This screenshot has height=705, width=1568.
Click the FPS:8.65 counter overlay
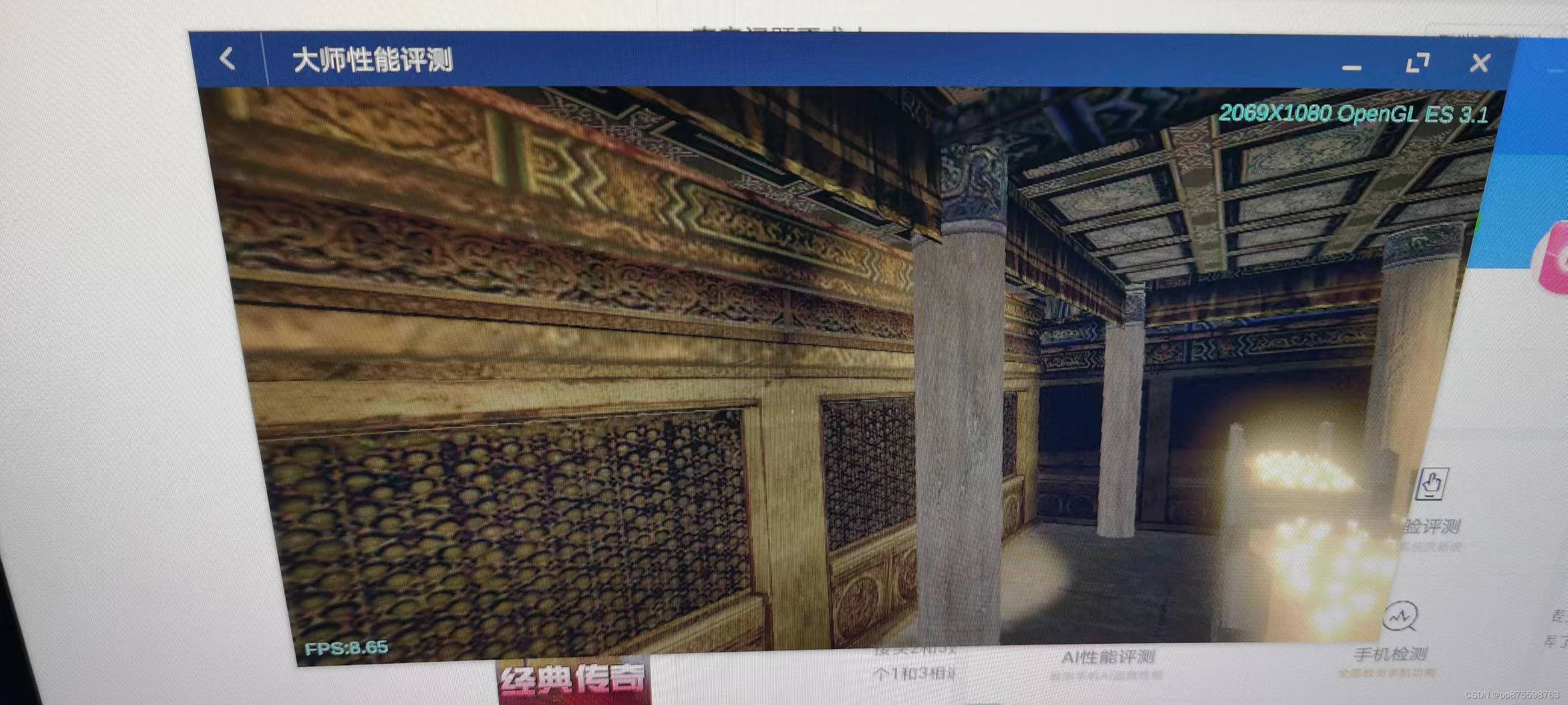click(x=346, y=648)
